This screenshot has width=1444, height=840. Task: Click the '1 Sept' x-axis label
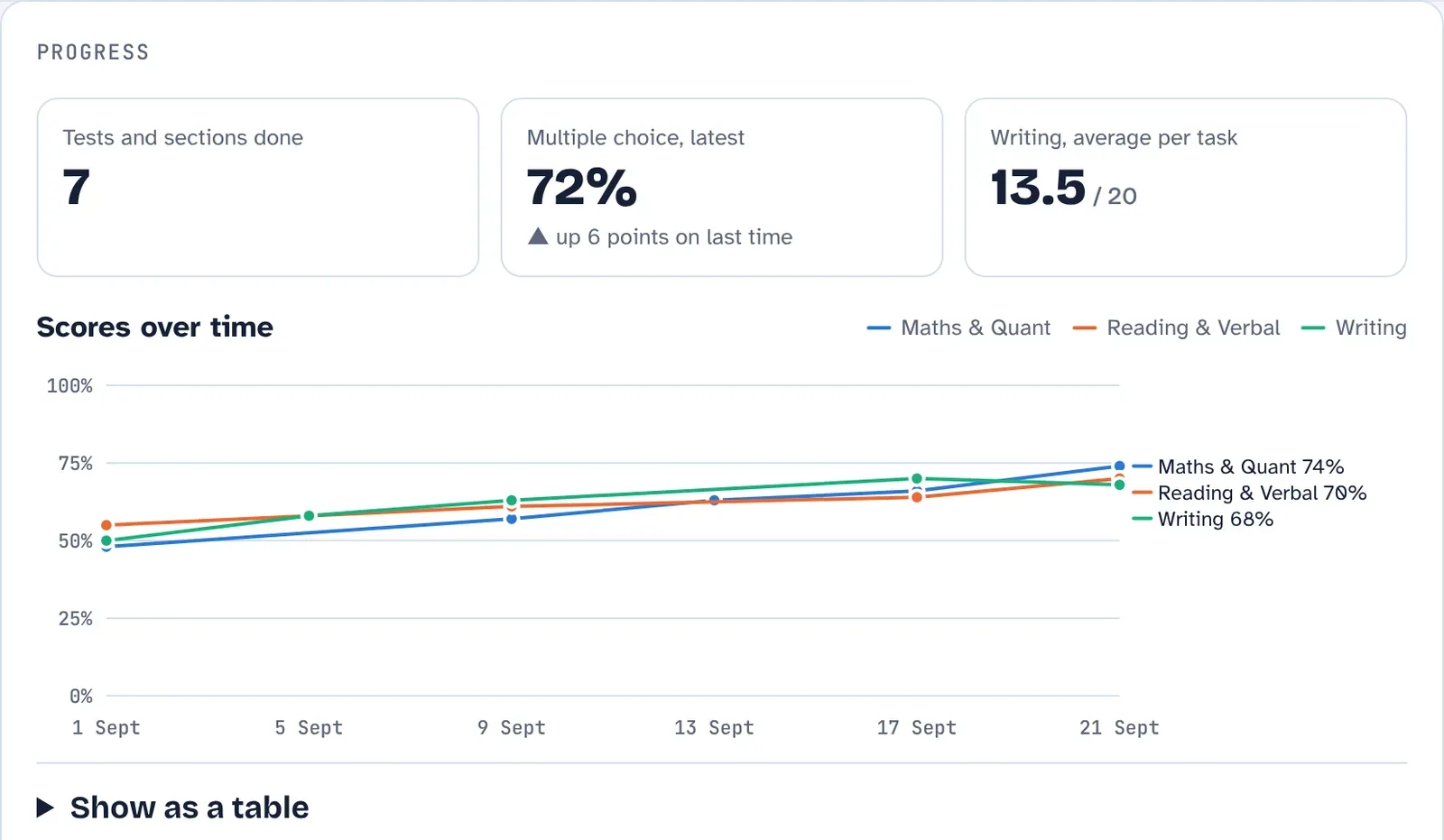point(106,727)
